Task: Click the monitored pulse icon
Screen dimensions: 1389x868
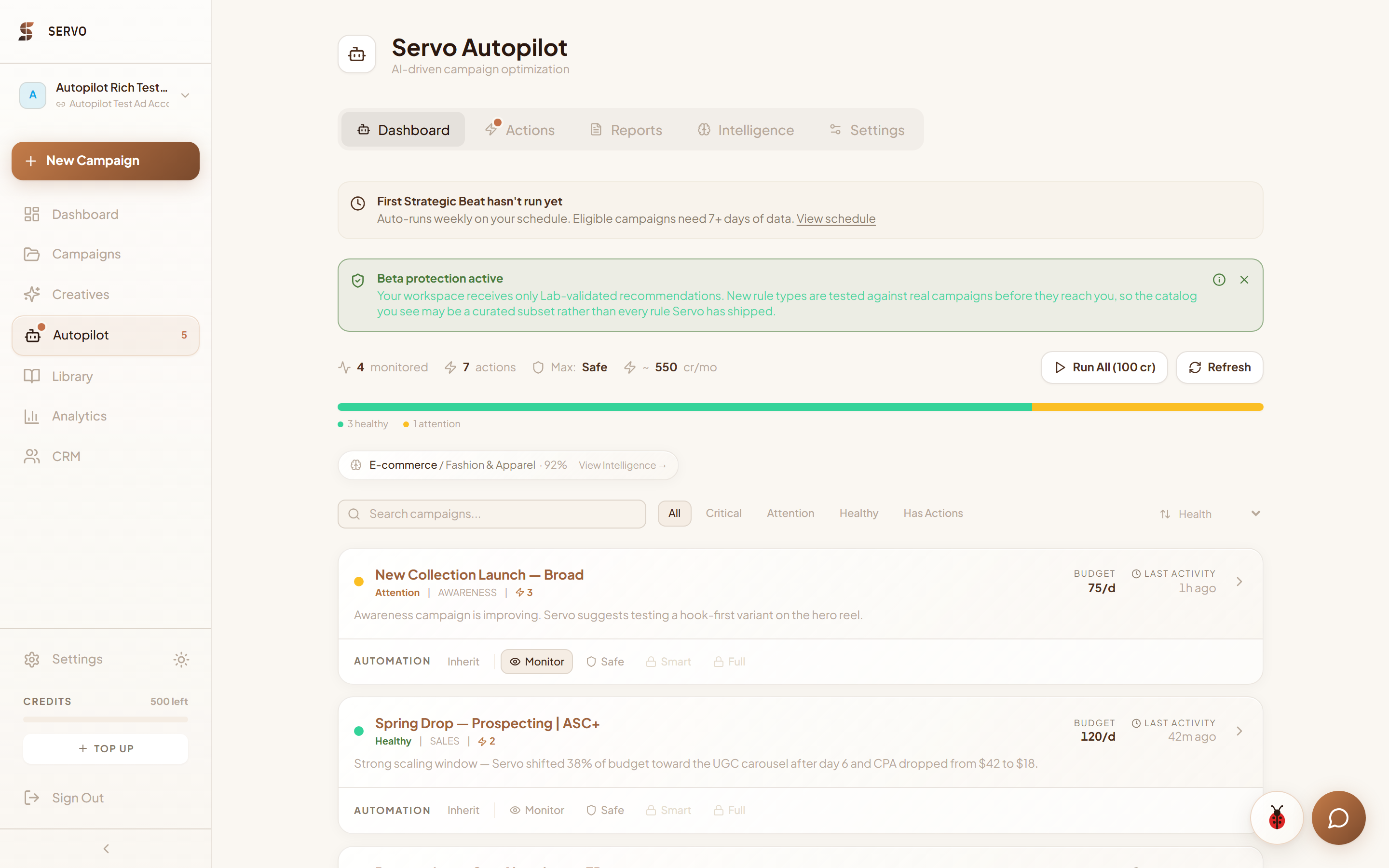Action: 344,367
